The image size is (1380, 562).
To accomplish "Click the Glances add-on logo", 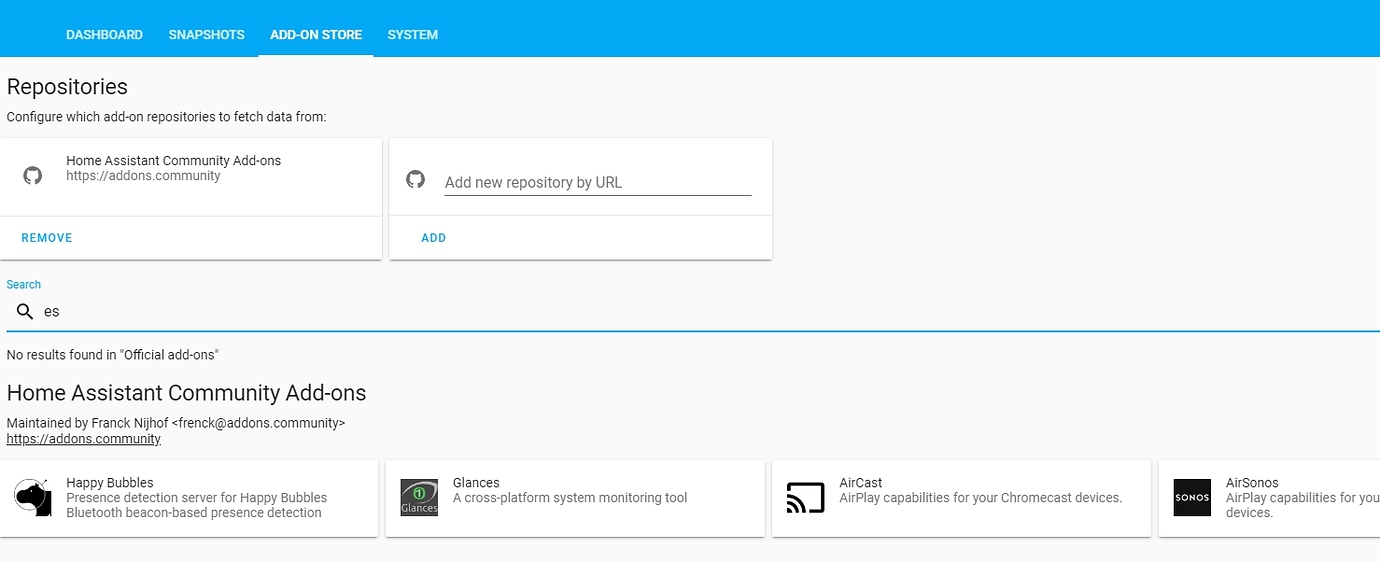I will pos(419,497).
